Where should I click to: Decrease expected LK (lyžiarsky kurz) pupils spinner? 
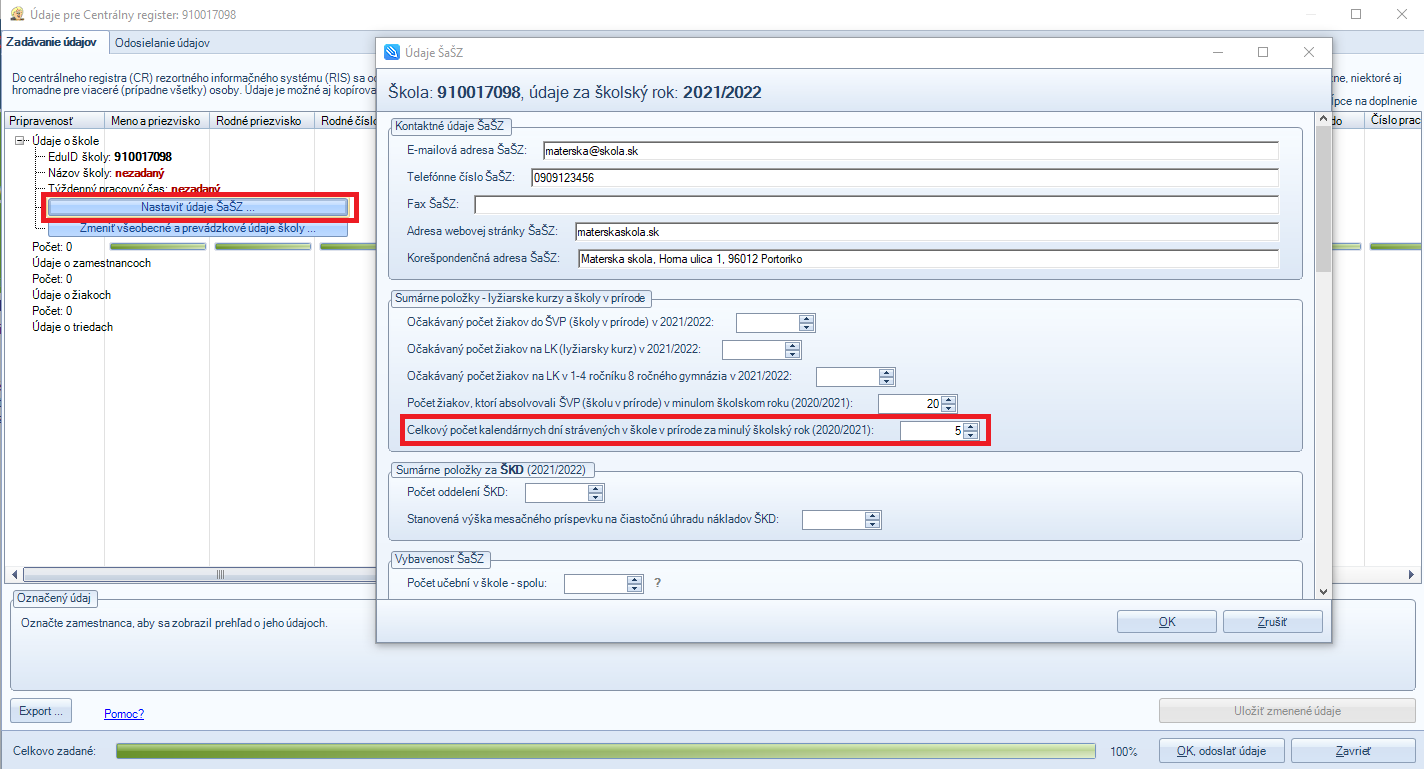coord(793,354)
